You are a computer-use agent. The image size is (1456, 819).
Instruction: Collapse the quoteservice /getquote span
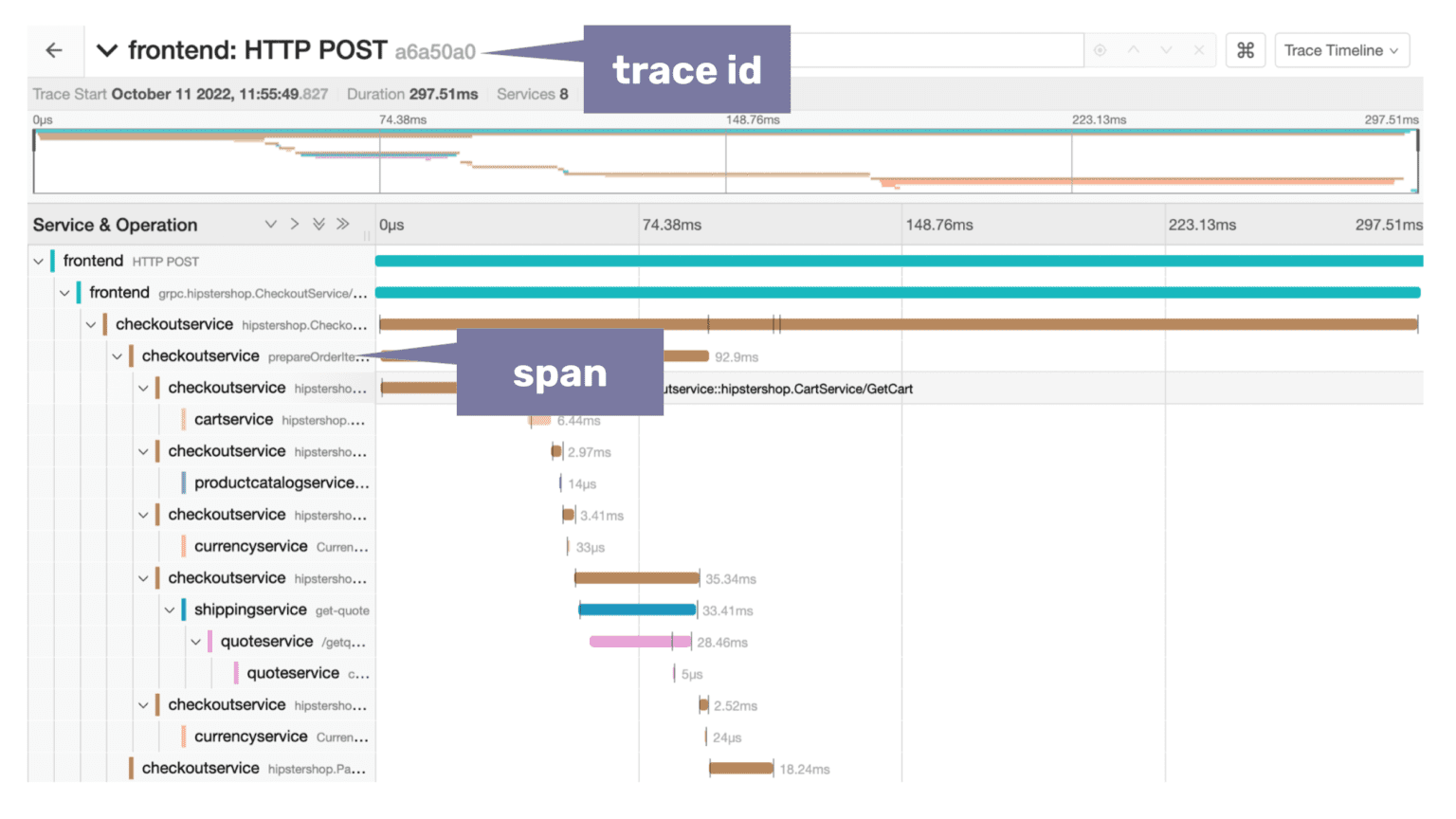[x=196, y=641]
